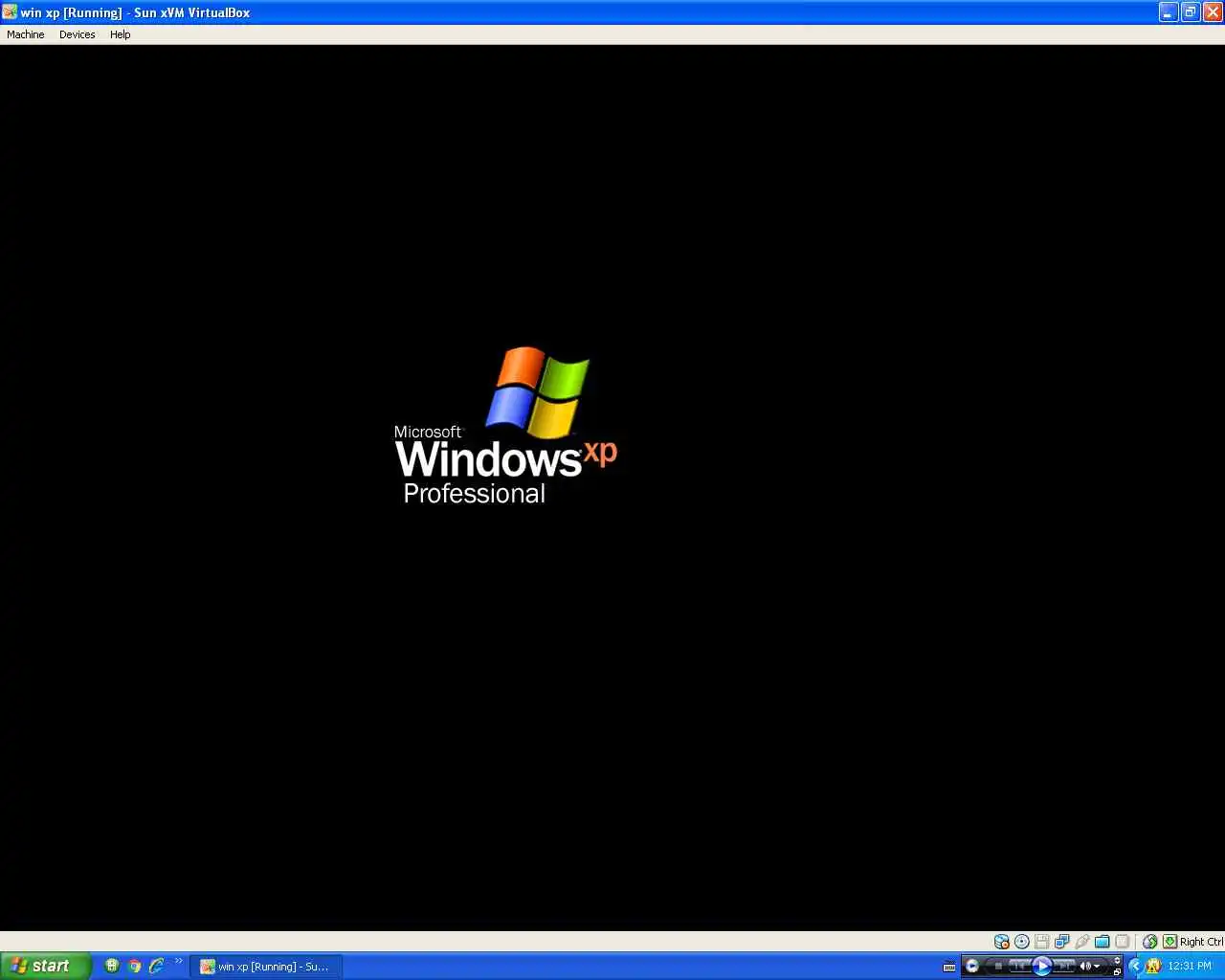Click the VirtualBox title bar window icon
This screenshot has height=980, width=1225.
[10, 12]
